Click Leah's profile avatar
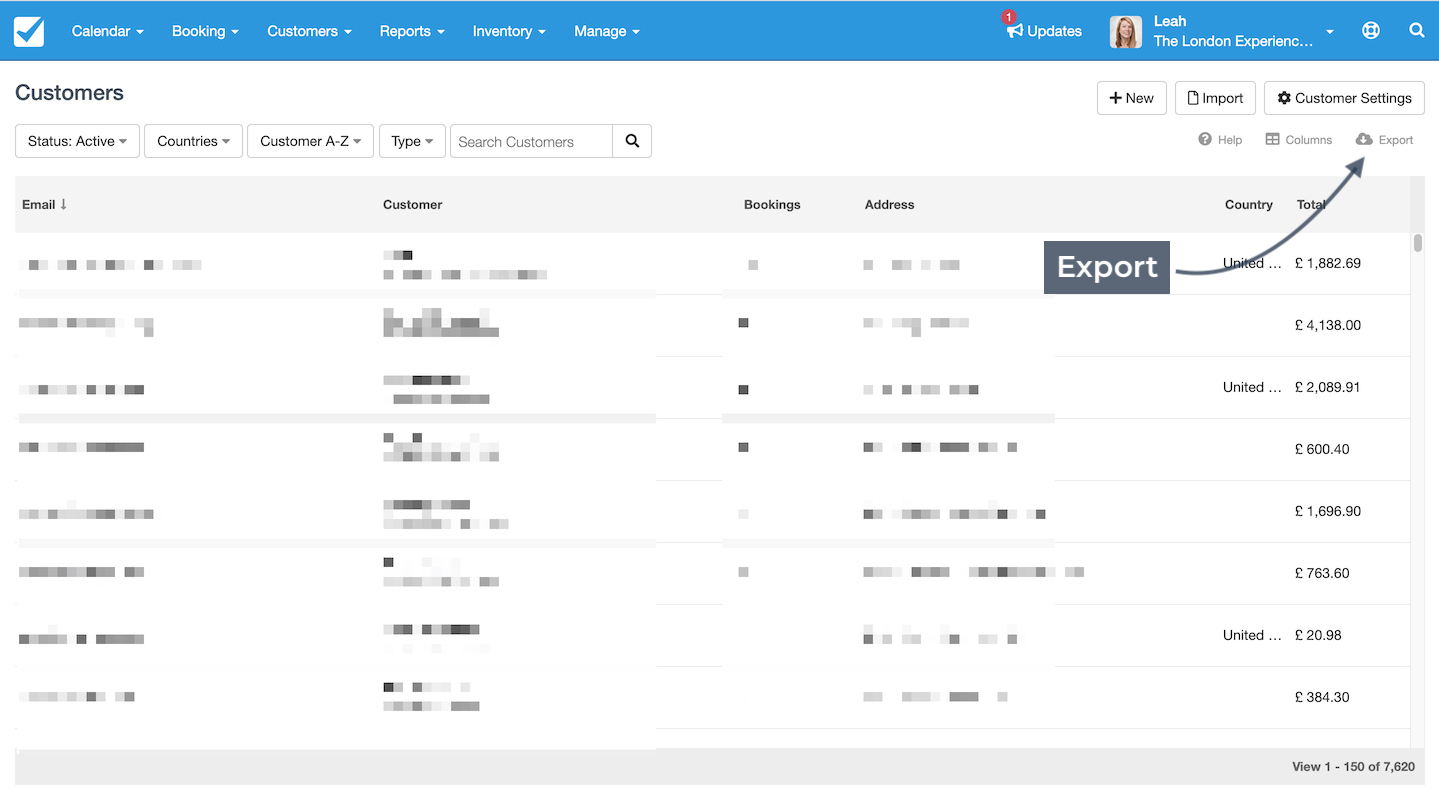 [x=1126, y=32]
